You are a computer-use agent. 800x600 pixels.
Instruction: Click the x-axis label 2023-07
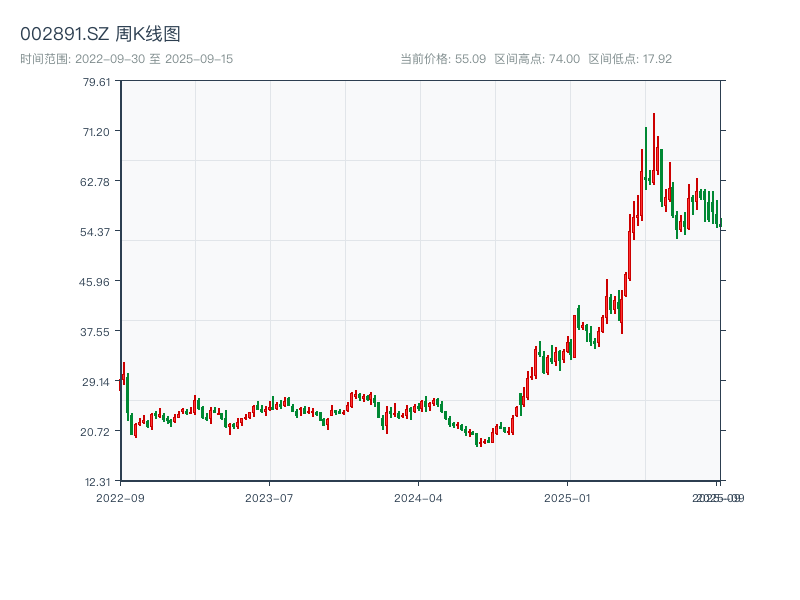269,498
